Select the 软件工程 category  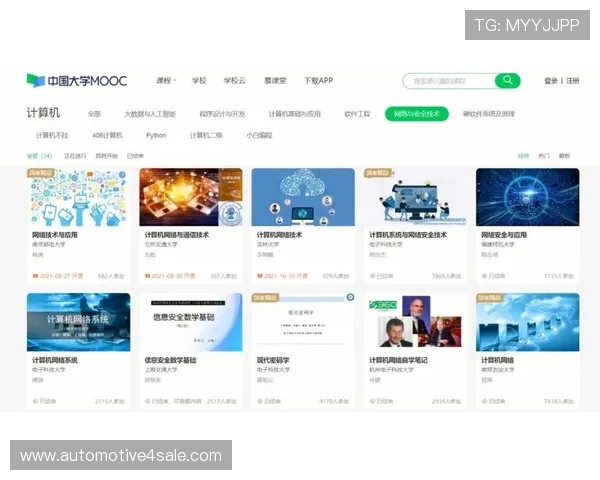pyautogui.click(x=357, y=114)
